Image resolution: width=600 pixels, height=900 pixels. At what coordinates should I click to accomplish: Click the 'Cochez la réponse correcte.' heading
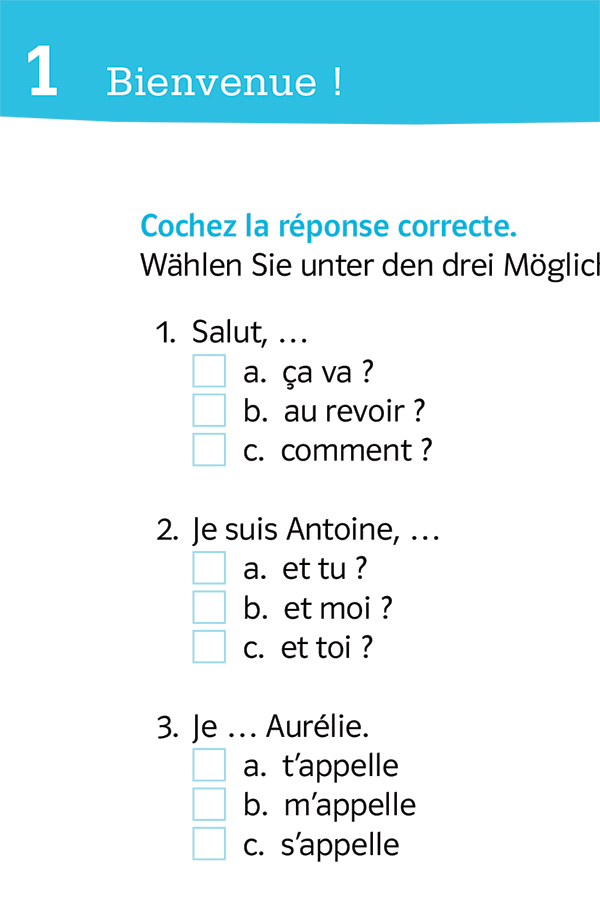coord(329,226)
